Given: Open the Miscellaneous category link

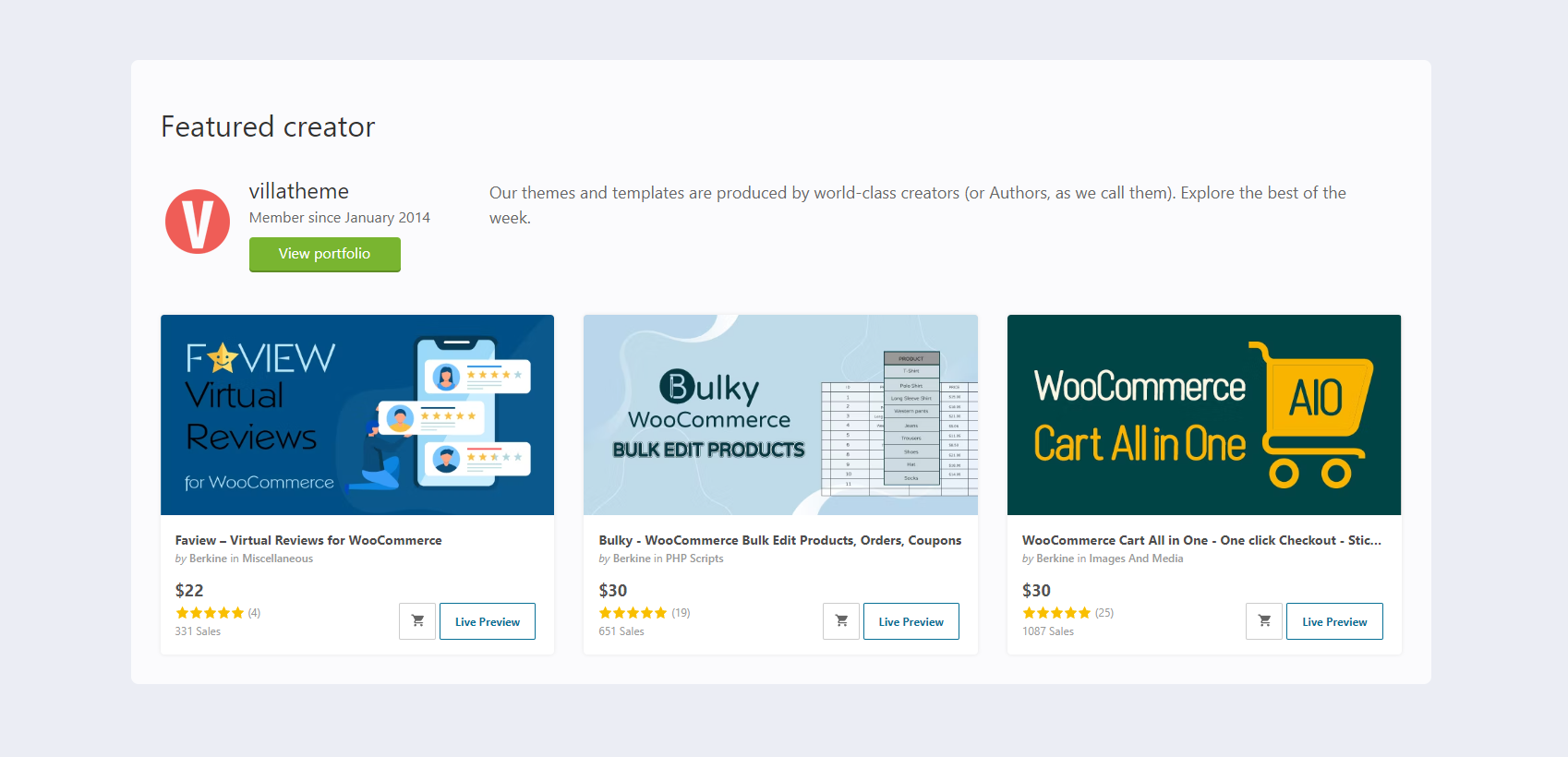Looking at the screenshot, I should click(277, 559).
